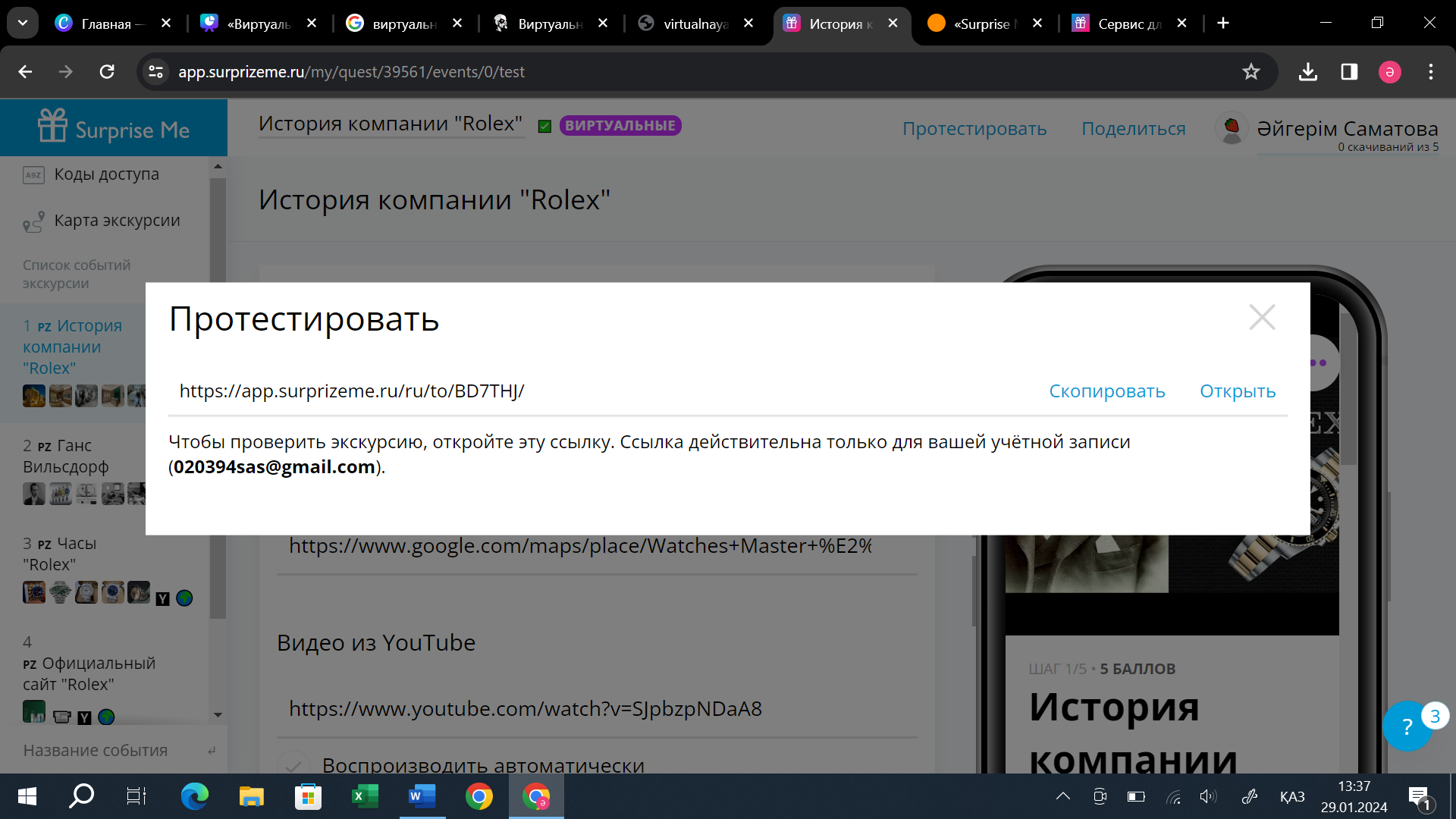Toggle KAZ keyboard language indicator
The height and width of the screenshot is (819, 1456).
(1292, 796)
